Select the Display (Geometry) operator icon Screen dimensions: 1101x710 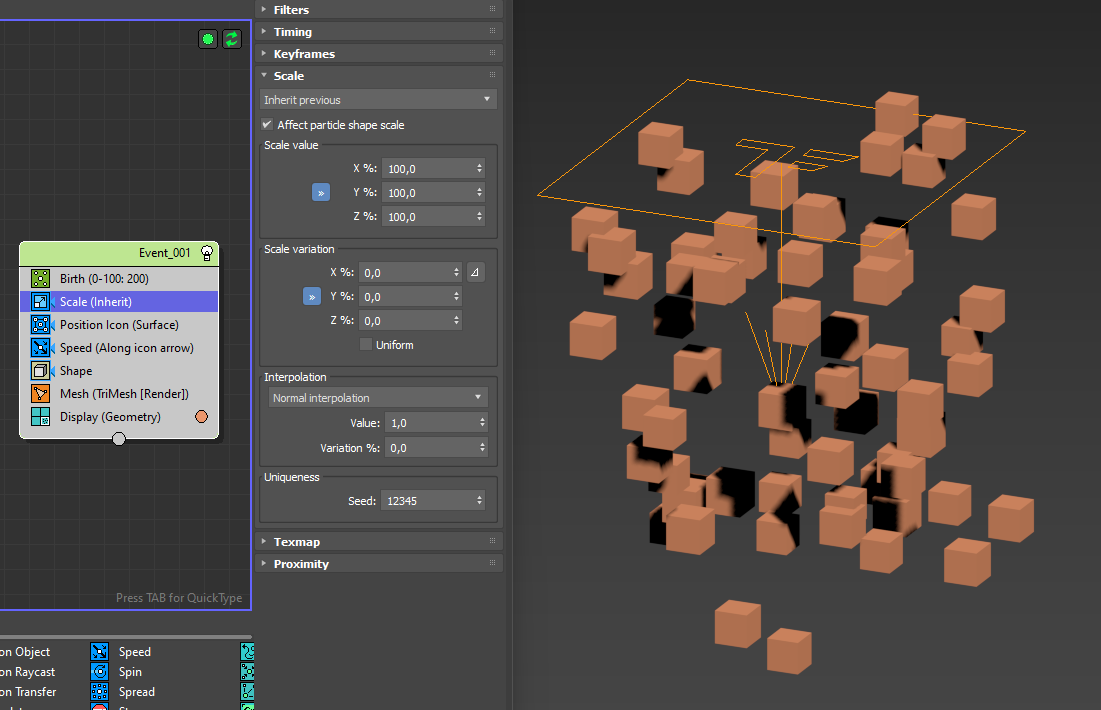click(40, 417)
